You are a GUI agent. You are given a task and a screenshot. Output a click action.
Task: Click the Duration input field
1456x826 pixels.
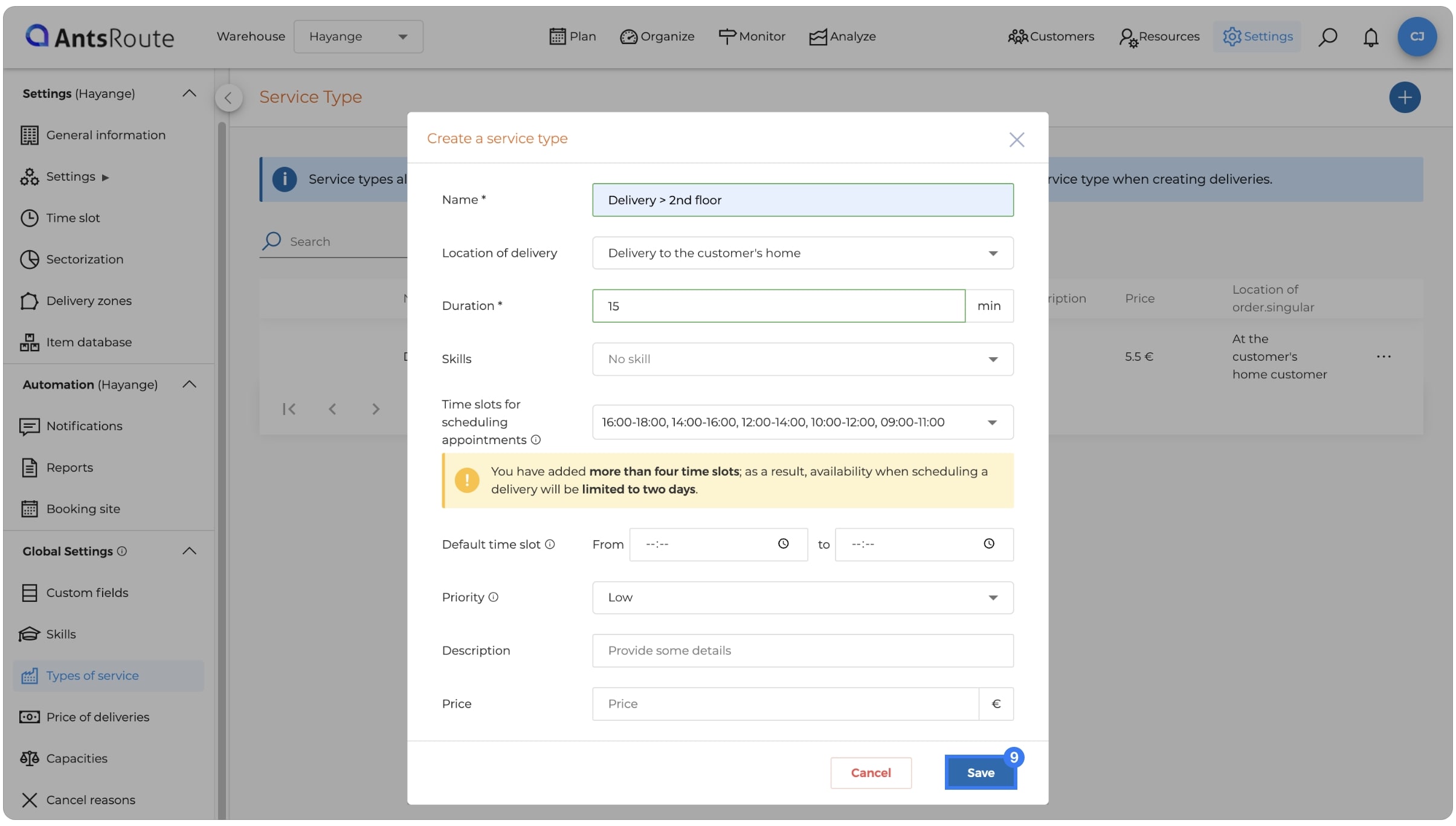778,306
